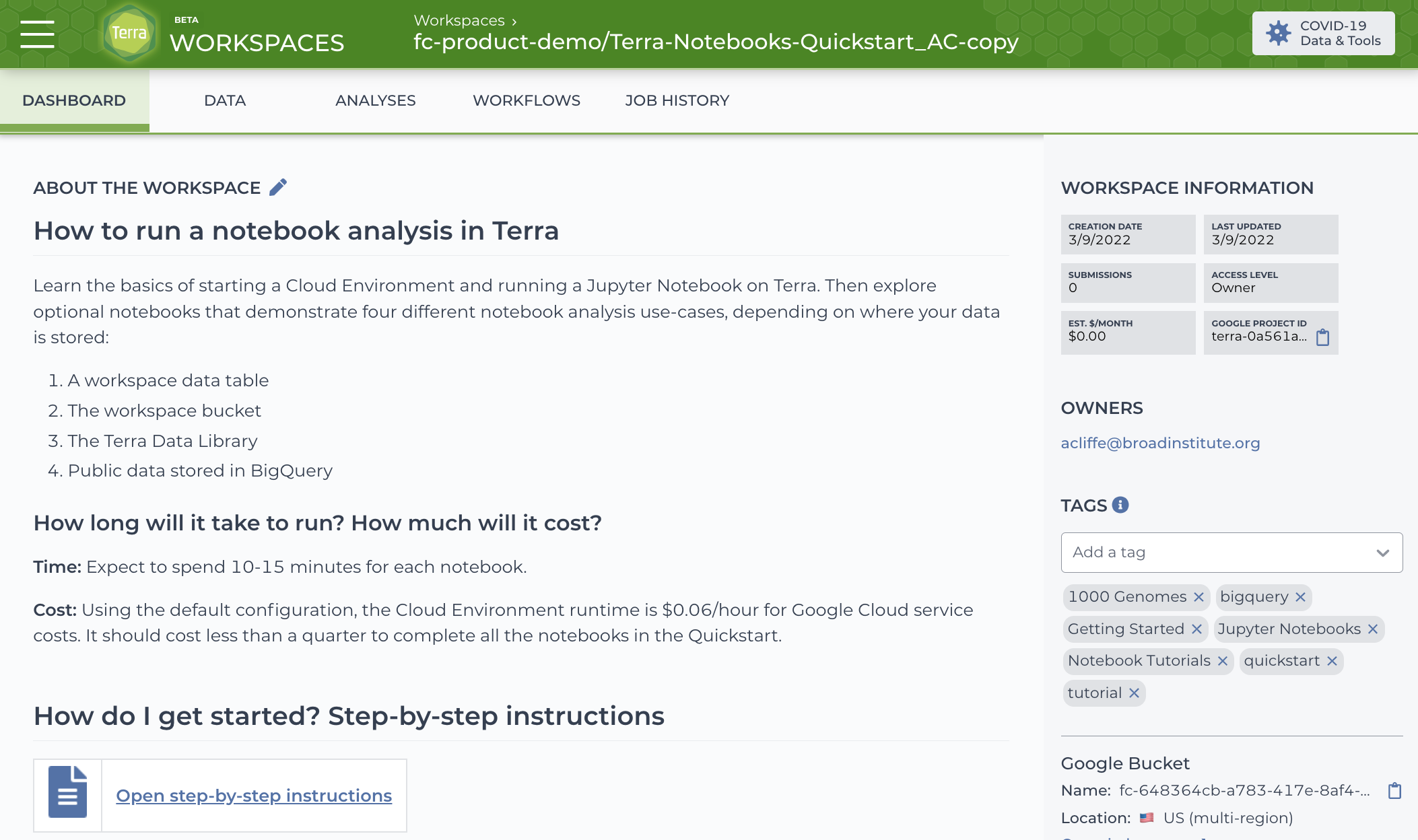This screenshot has width=1418, height=840.
Task: Click the 1000 Genomes tag label
Action: click(x=1127, y=597)
